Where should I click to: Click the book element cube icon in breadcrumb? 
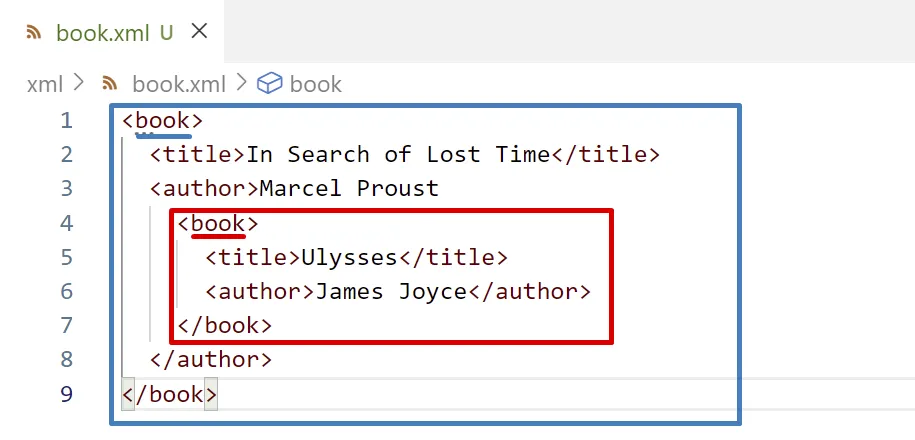pos(269,84)
